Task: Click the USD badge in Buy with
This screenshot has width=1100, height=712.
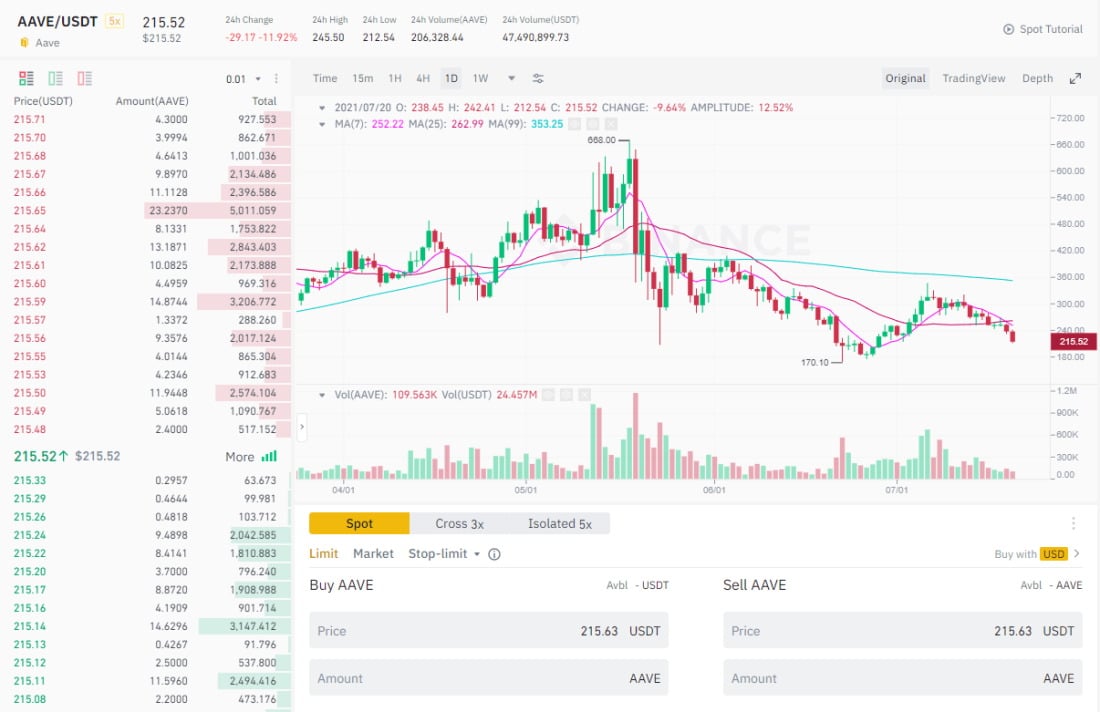Action: [x=1054, y=554]
